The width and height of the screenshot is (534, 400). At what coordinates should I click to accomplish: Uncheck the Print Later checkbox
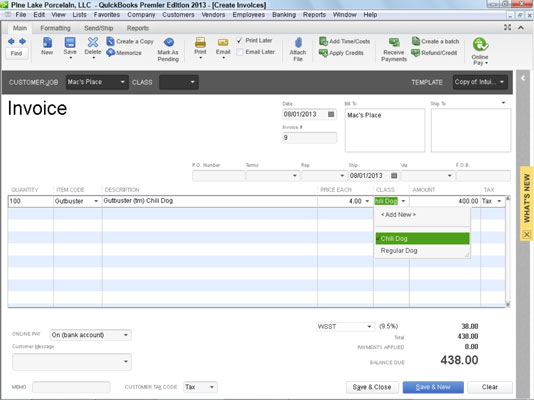(x=239, y=41)
